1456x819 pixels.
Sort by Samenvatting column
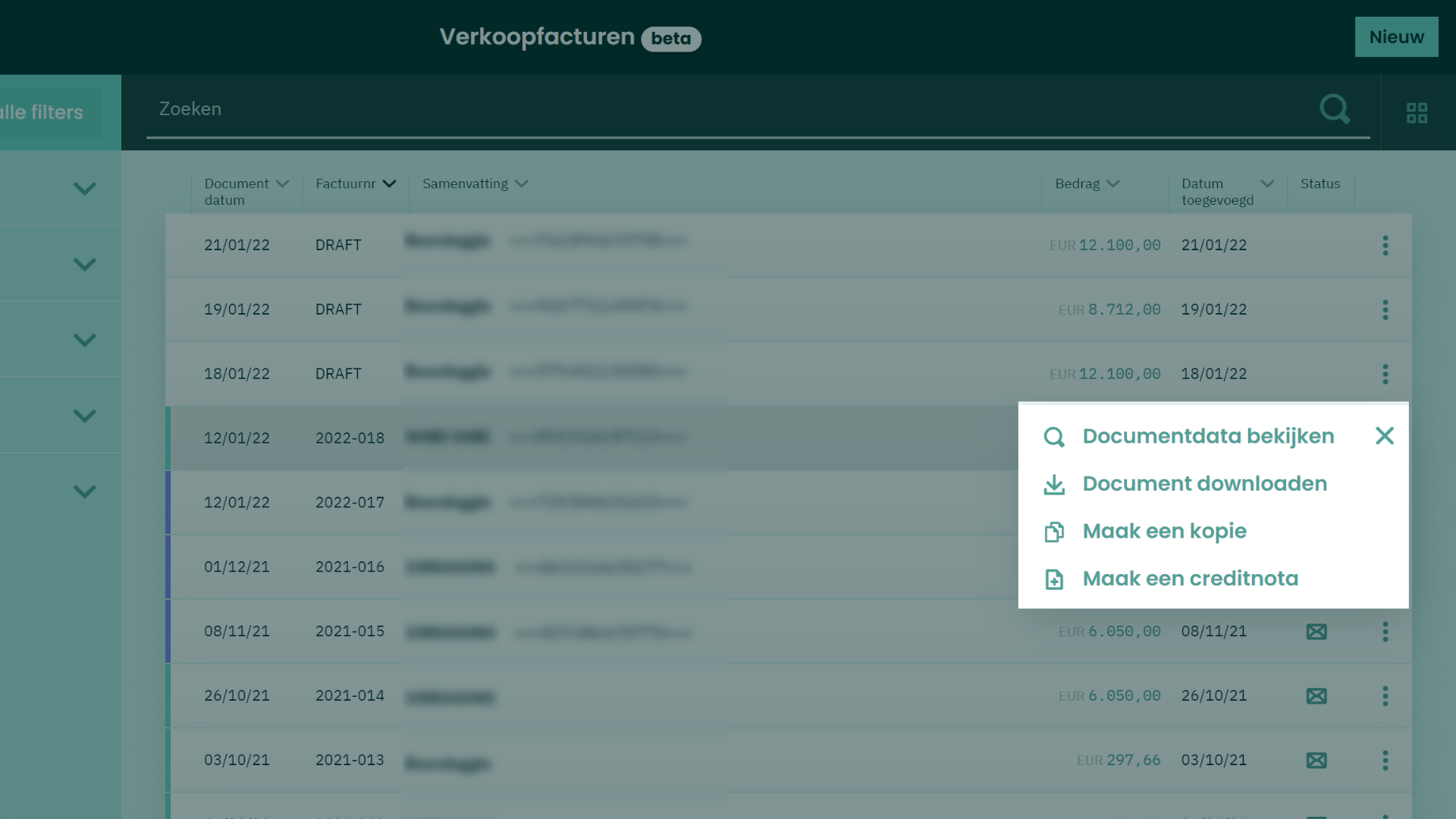coord(475,184)
